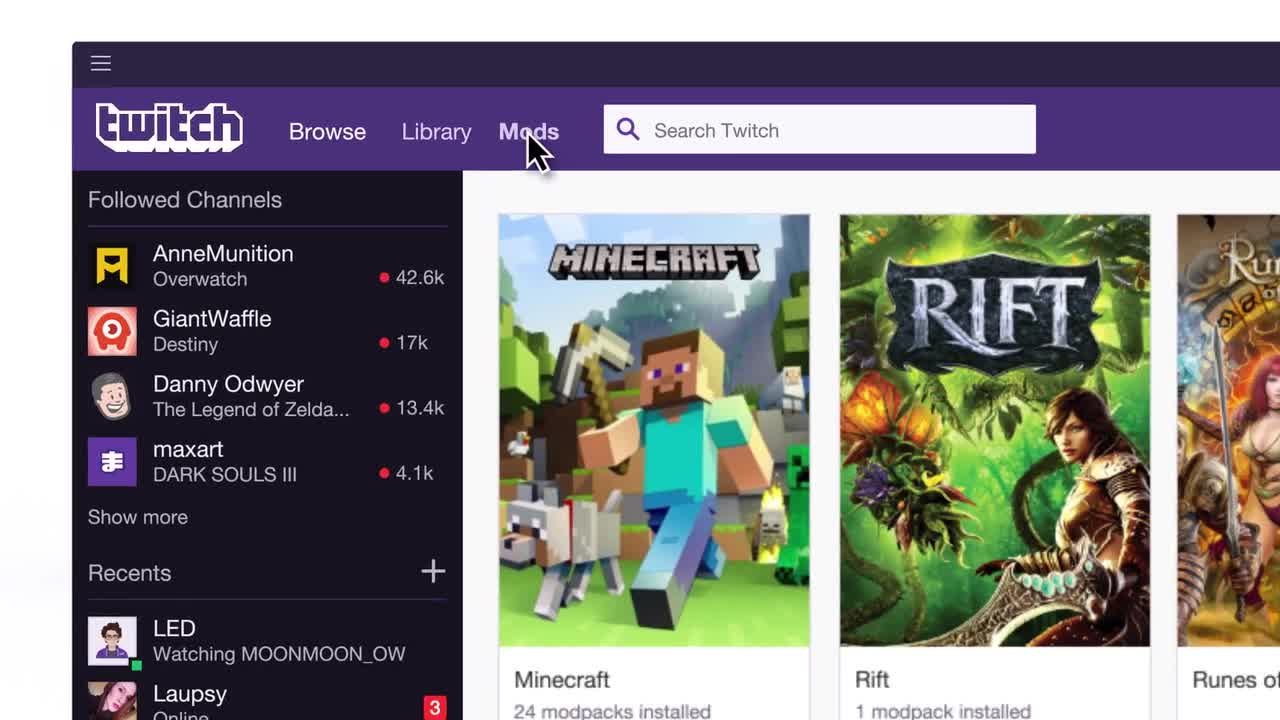Click 'Watching MOONMOON_OW' status text
Image resolution: width=1280 pixels, height=720 pixels.
pyautogui.click(x=279, y=654)
